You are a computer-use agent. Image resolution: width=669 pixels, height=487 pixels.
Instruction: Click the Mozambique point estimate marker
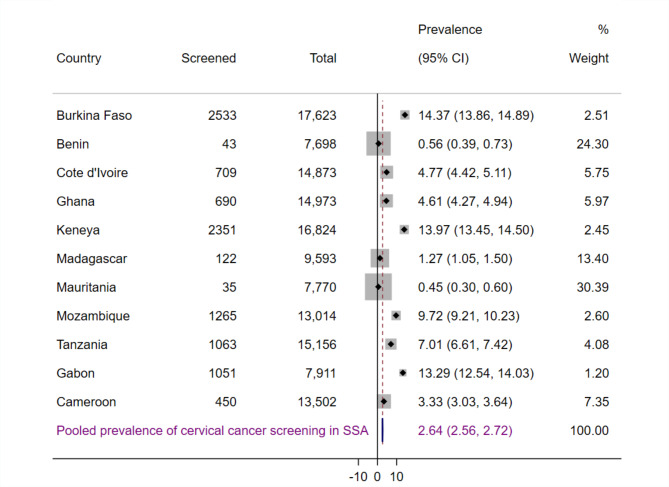396,316
